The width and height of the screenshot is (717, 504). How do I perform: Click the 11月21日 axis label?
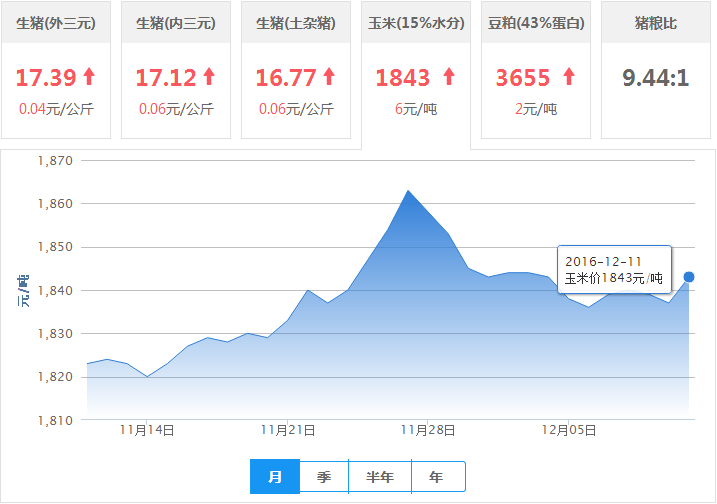point(288,430)
